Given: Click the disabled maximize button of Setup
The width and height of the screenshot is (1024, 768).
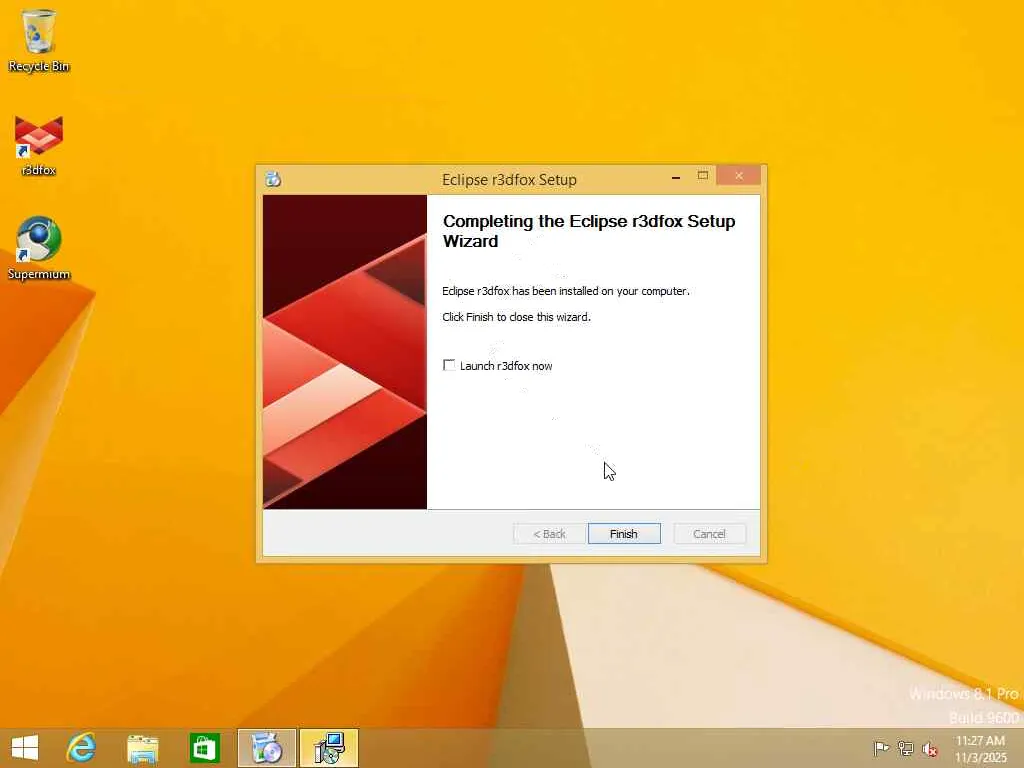Looking at the screenshot, I should [703, 176].
